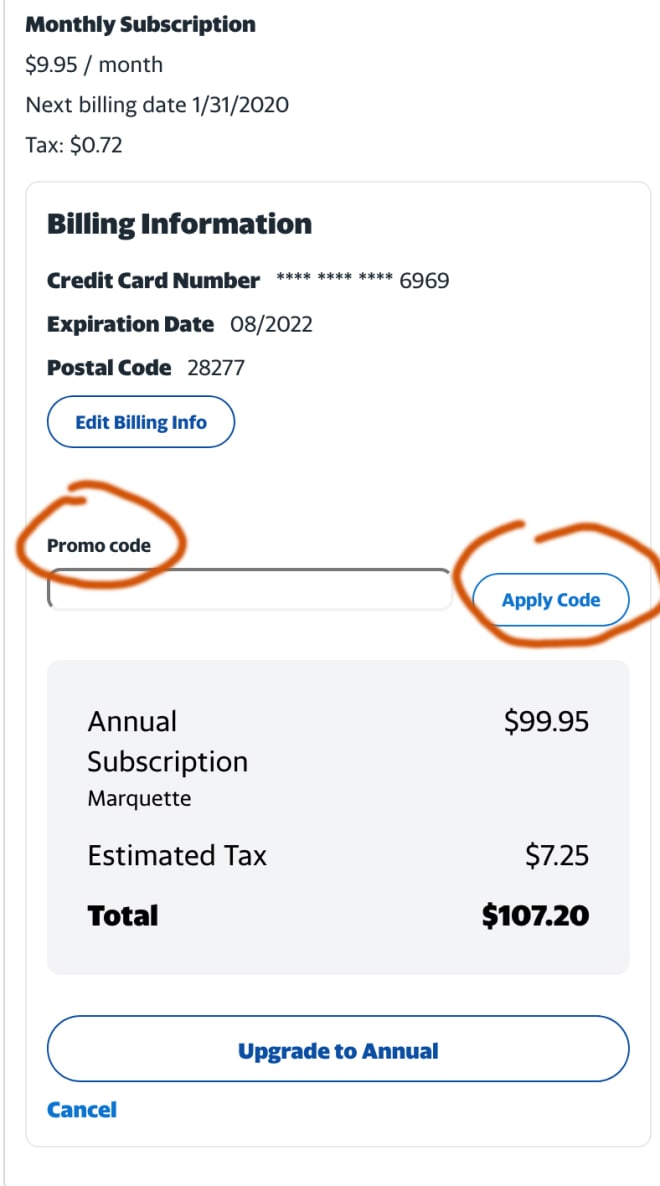This screenshot has height=1186, width=660.
Task: Click the Cancel link at the bottom
Action: click(x=82, y=1110)
